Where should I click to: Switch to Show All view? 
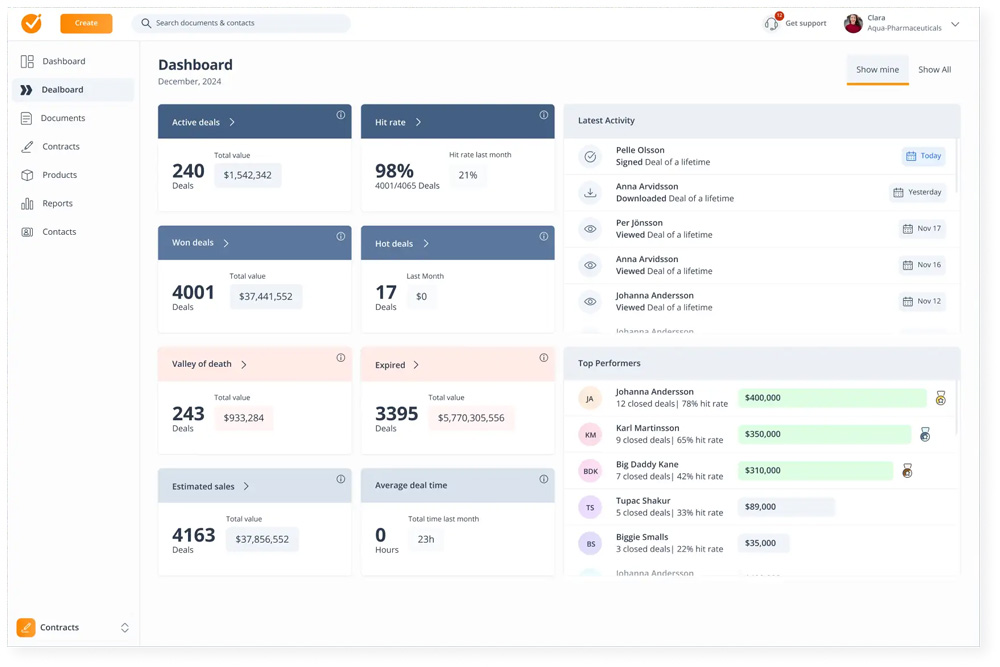[x=934, y=70]
